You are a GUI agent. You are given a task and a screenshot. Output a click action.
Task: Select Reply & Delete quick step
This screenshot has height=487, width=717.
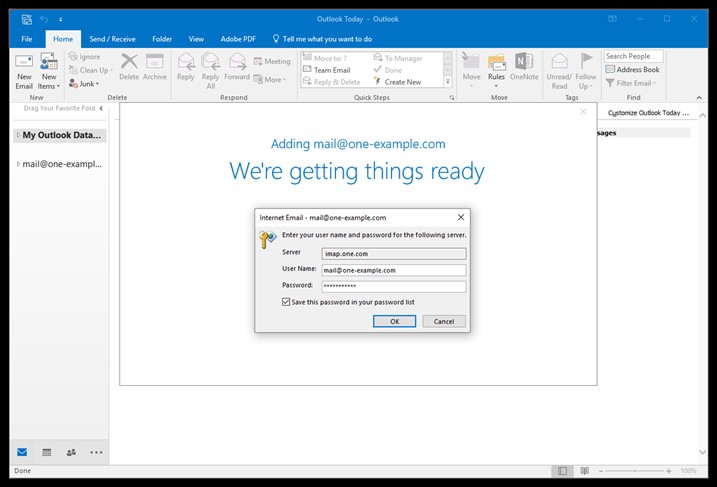pyautogui.click(x=332, y=82)
